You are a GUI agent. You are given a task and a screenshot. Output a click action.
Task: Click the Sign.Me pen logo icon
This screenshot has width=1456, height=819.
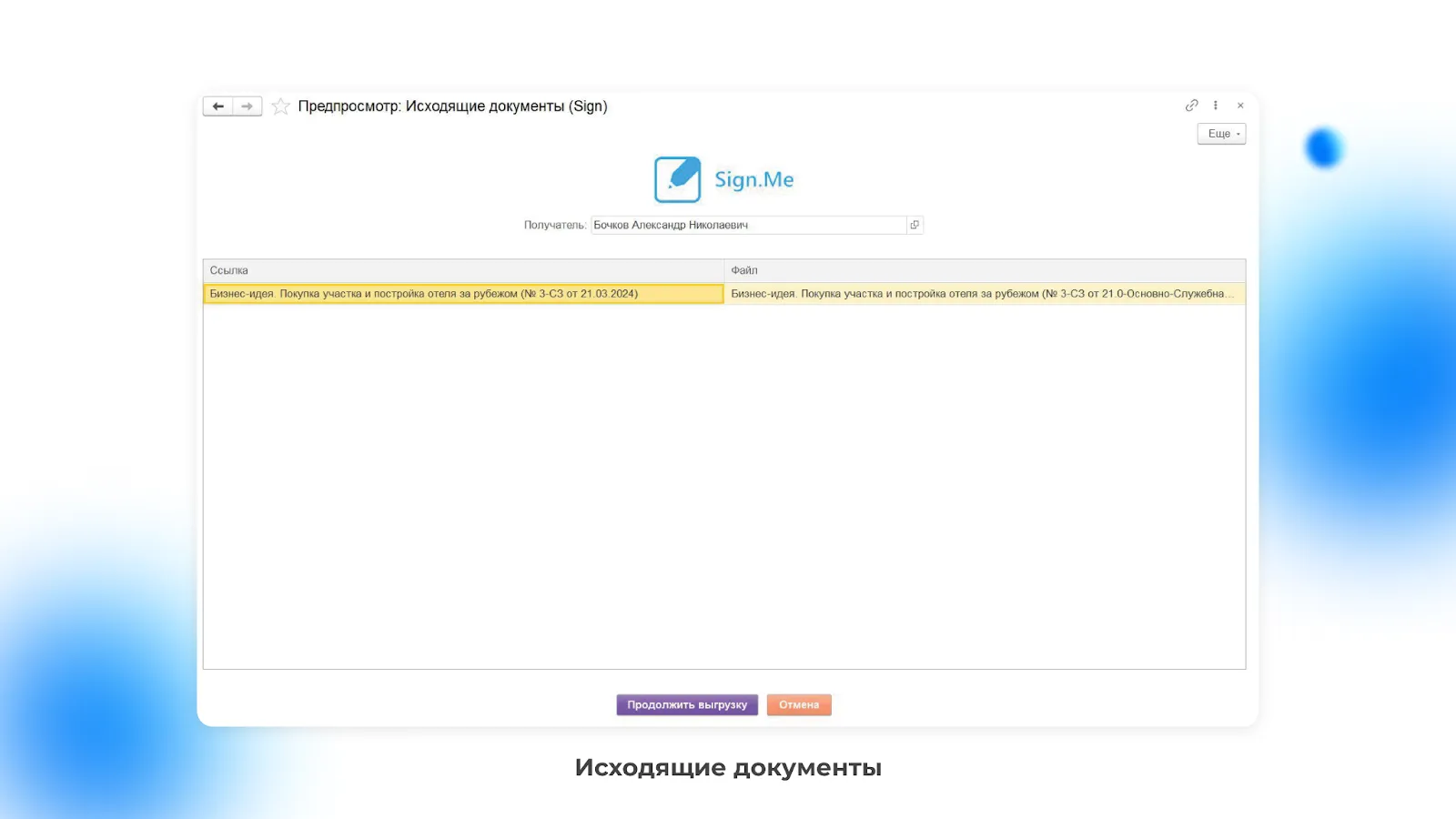[x=677, y=179]
